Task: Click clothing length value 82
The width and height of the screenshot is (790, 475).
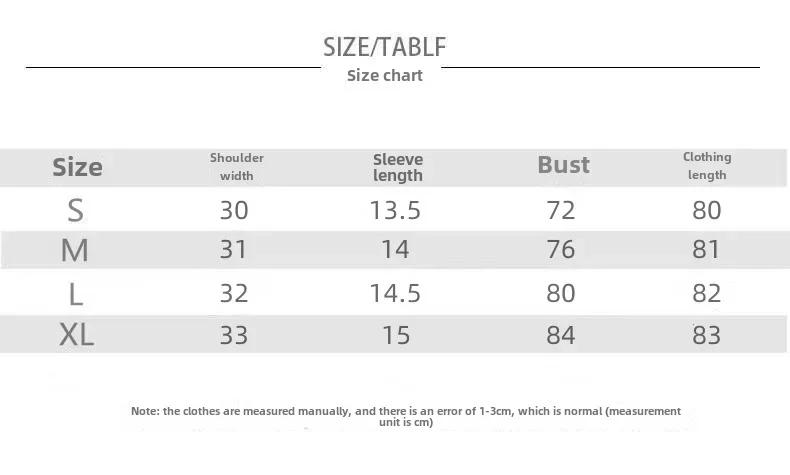Action: pyautogui.click(x=706, y=293)
